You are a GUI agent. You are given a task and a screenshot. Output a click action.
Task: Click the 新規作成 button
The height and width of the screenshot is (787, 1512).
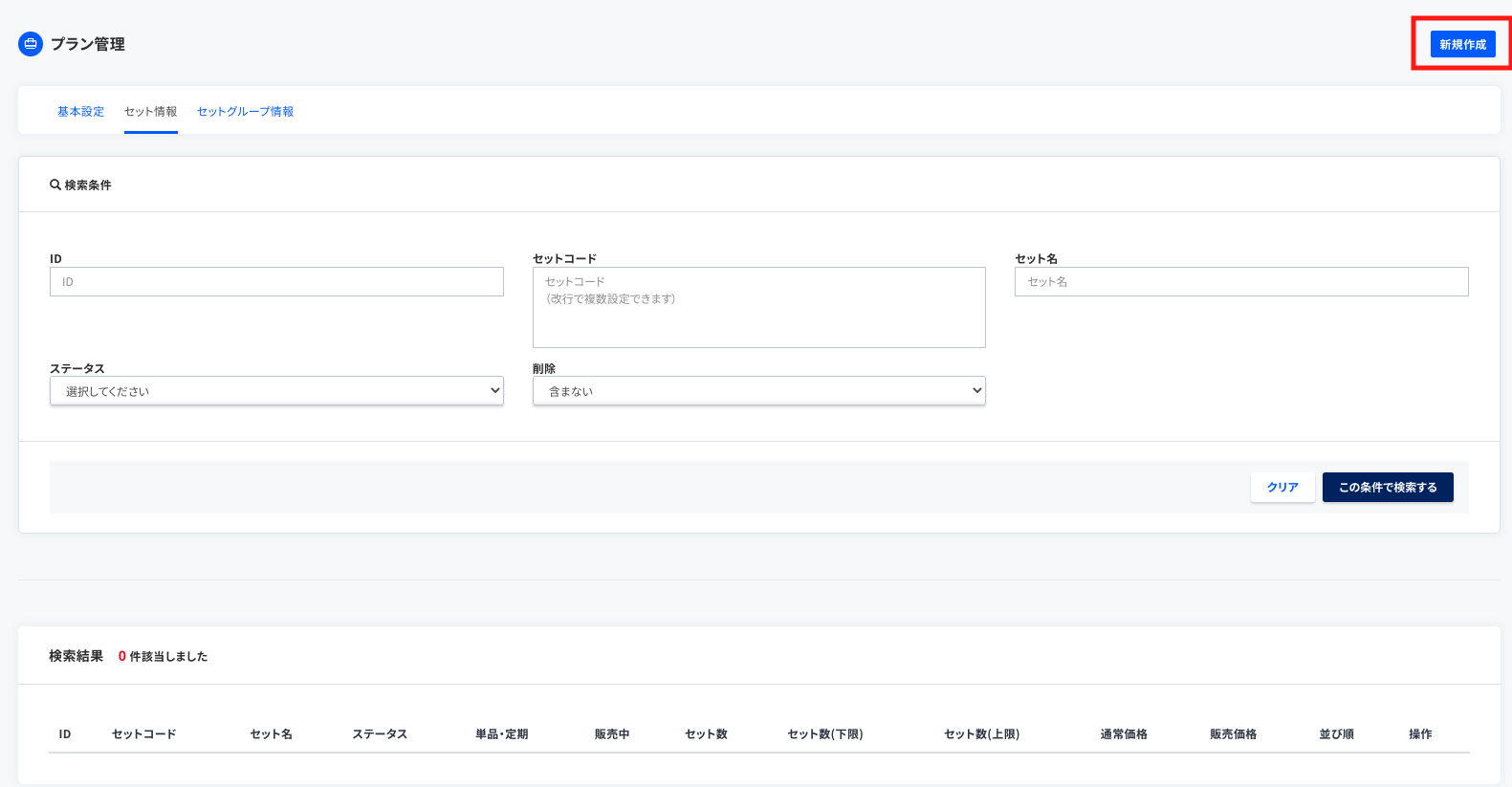coord(1462,44)
